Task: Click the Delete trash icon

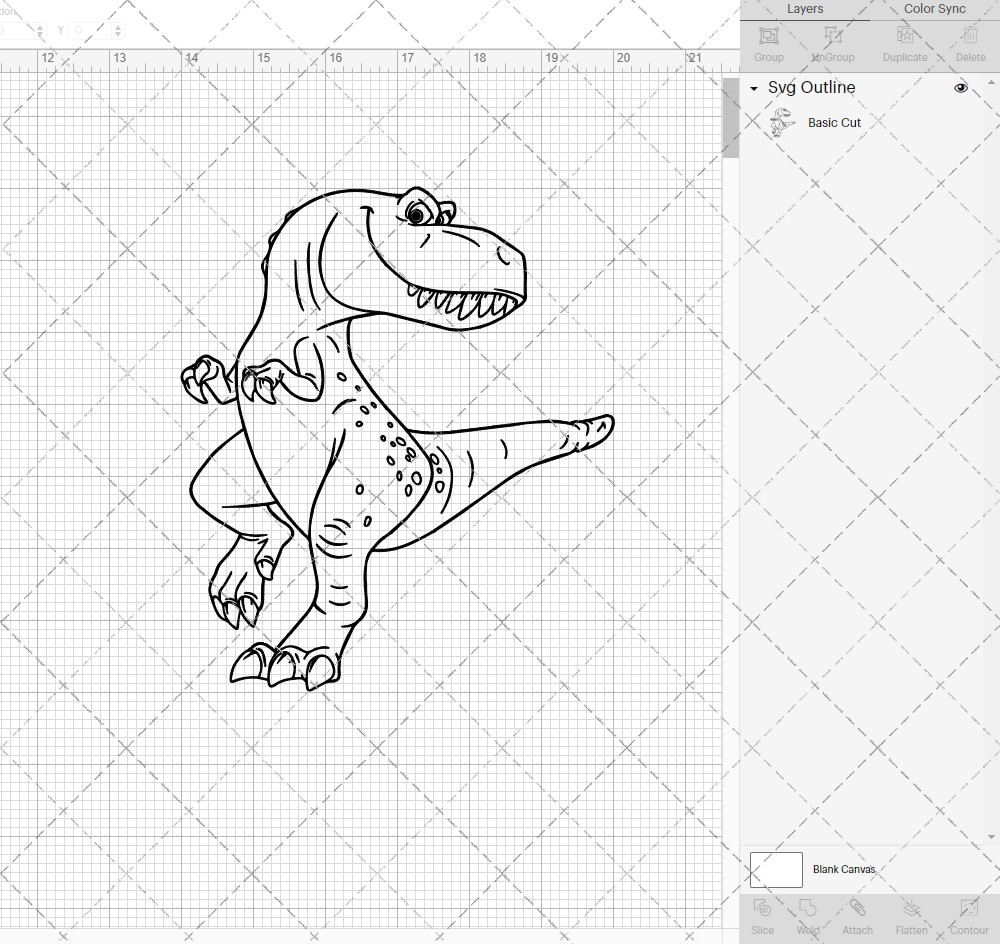Action: (969, 43)
